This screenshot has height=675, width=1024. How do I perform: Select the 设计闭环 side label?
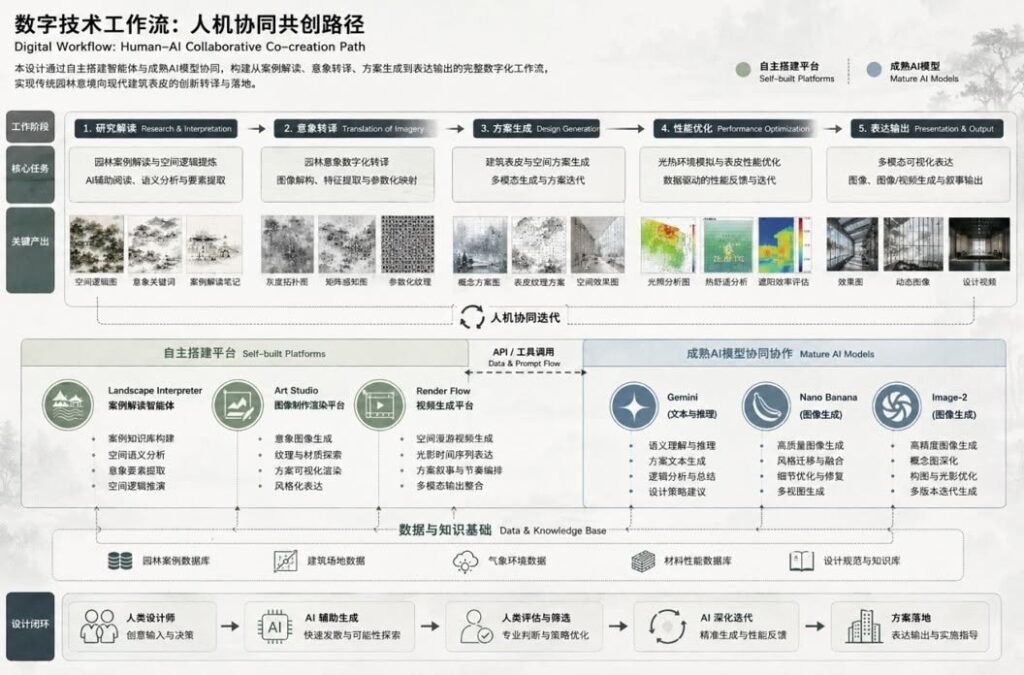pyautogui.click(x=30, y=625)
